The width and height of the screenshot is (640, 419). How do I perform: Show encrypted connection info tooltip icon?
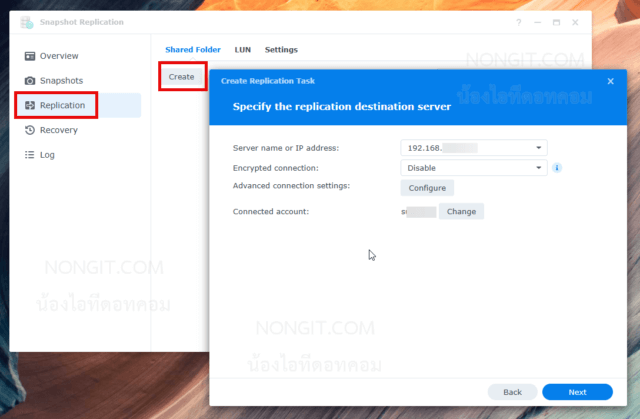pyautogui.click(x=557, y=168)
